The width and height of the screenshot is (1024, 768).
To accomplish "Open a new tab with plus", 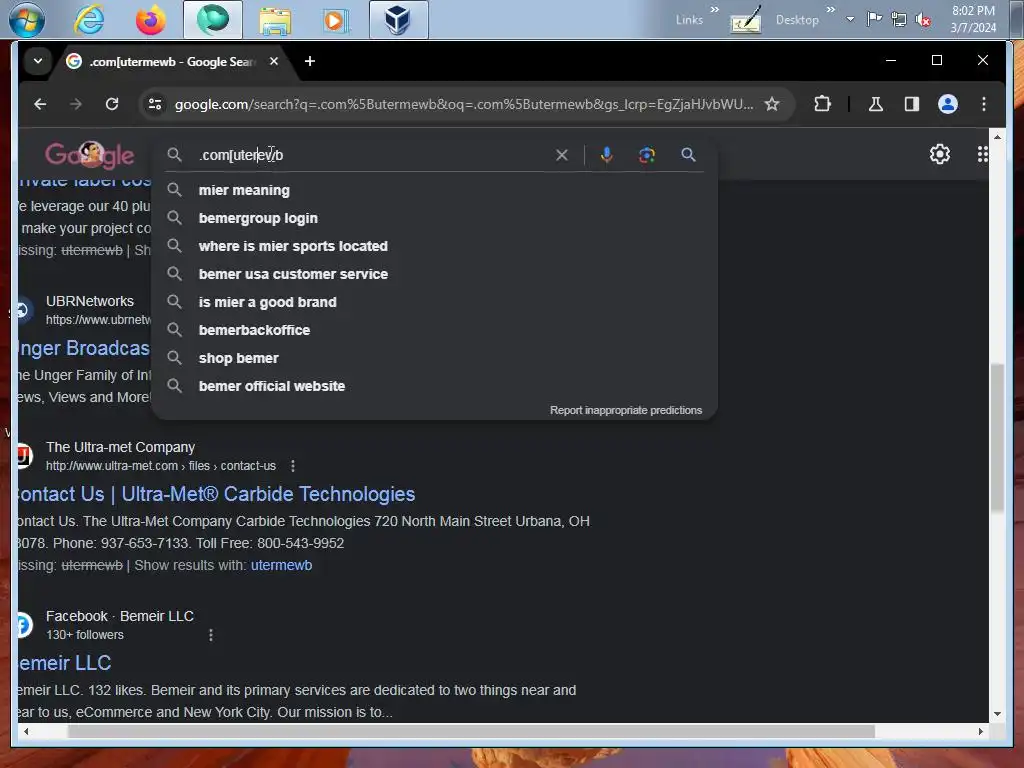I will pyautogui.click(x=310, y=61).
